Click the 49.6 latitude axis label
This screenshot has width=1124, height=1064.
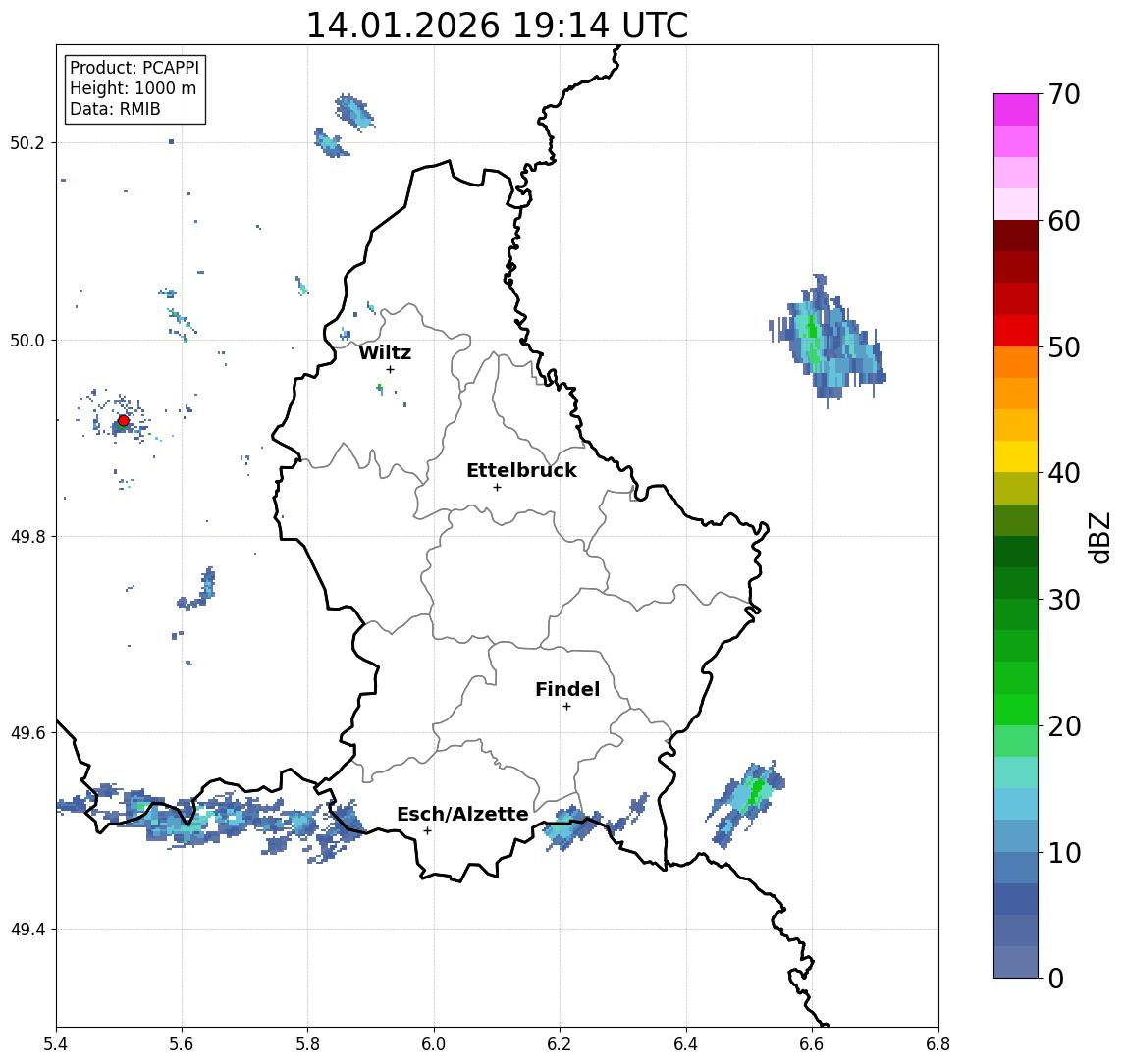(x=27, y=733)
